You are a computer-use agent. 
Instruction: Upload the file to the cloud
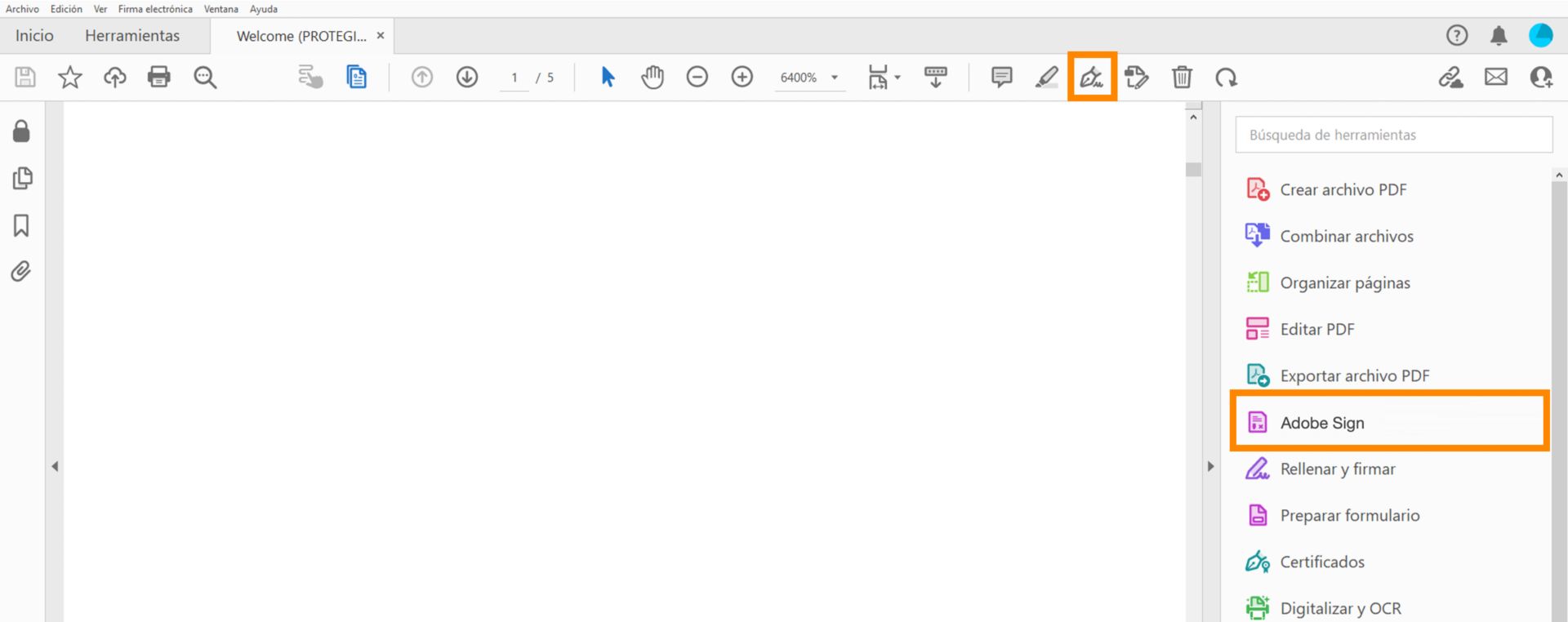(115, 78)
